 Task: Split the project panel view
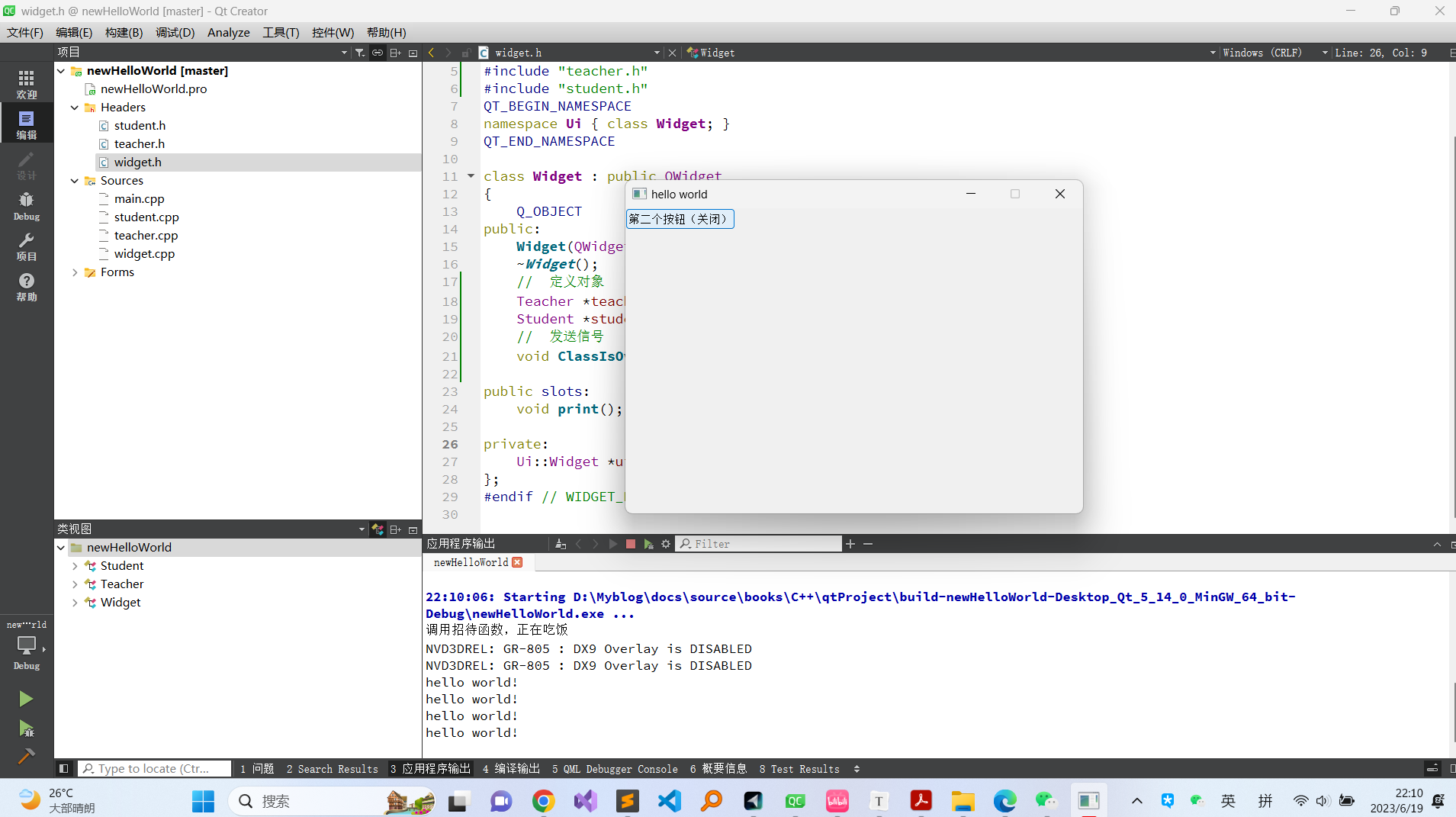[x=395, y=53]
